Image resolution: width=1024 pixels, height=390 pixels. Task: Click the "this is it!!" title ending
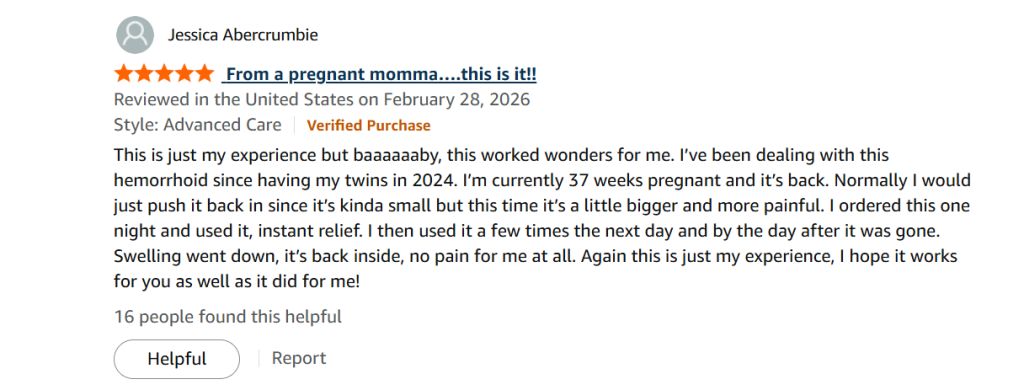498,74
